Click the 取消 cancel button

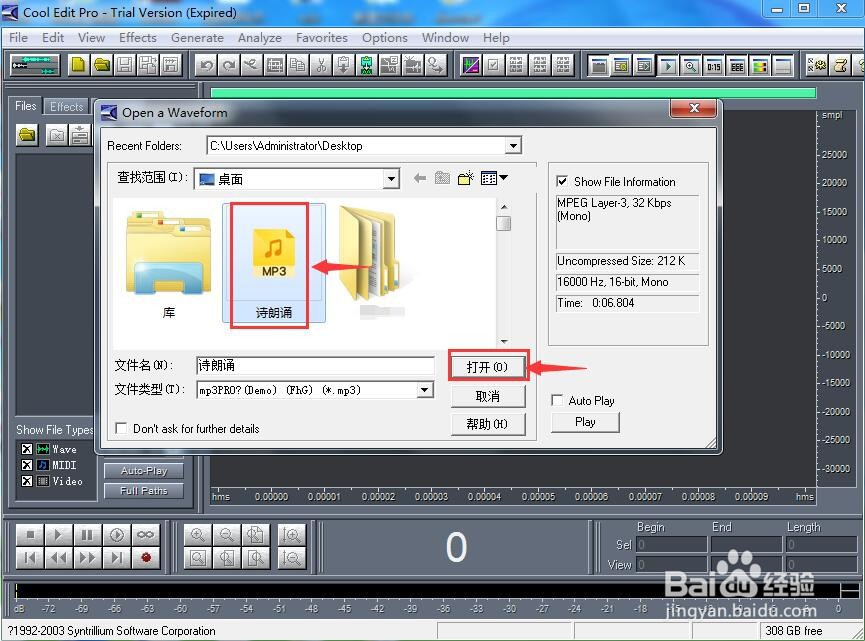(487, 396)
